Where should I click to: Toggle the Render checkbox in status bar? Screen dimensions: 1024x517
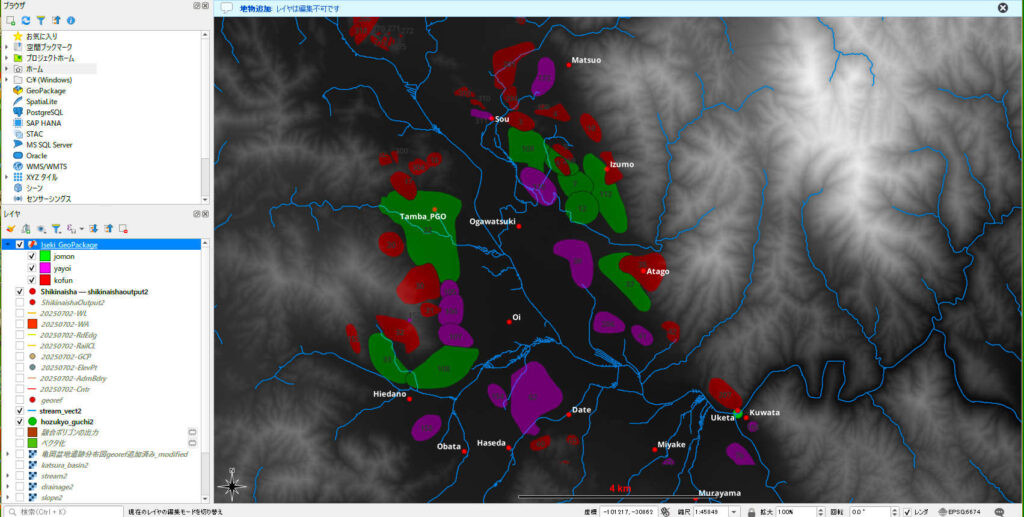(907, 511)
